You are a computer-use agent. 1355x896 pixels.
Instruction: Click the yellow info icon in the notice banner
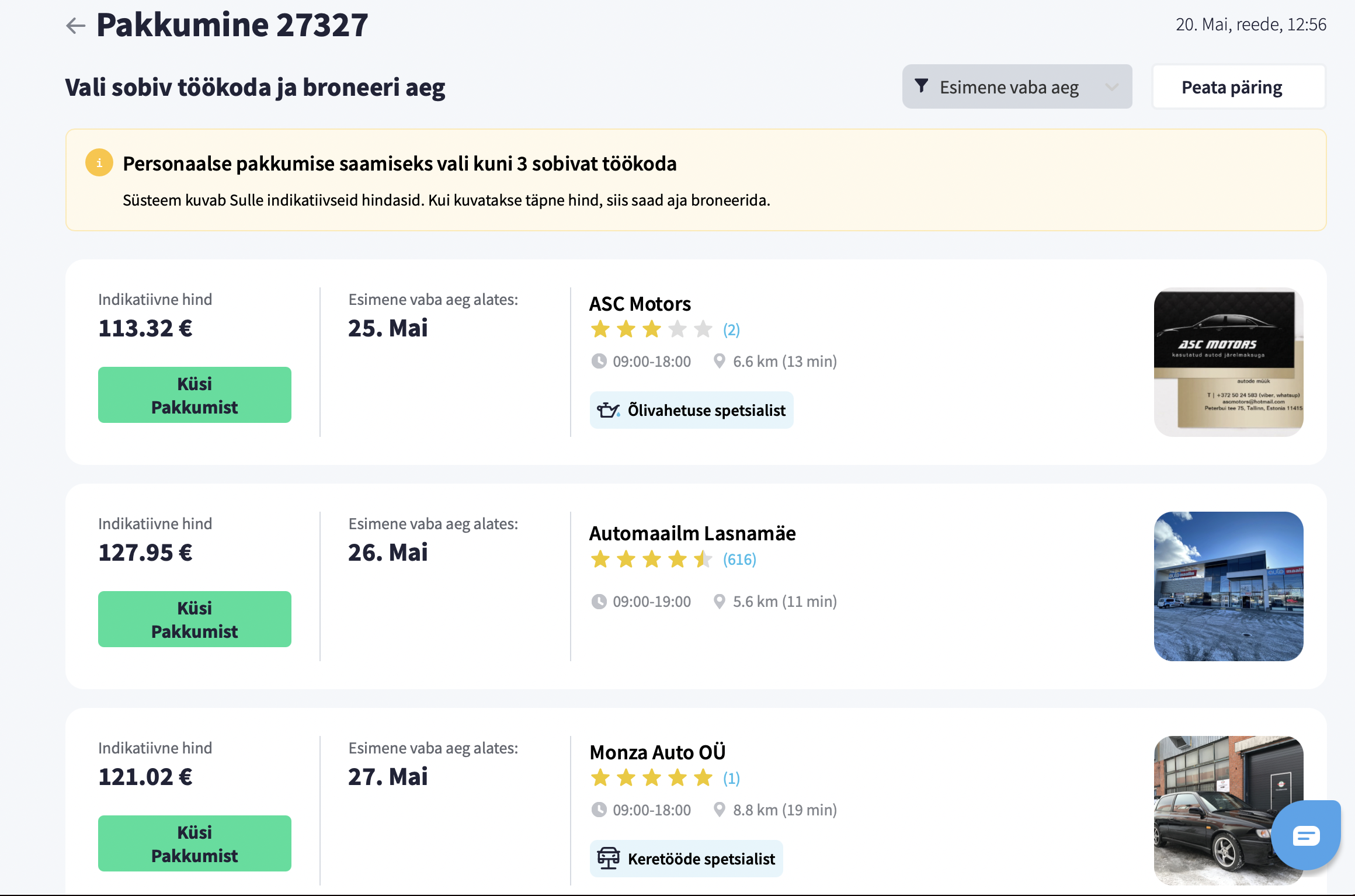(x=99, y=163)
